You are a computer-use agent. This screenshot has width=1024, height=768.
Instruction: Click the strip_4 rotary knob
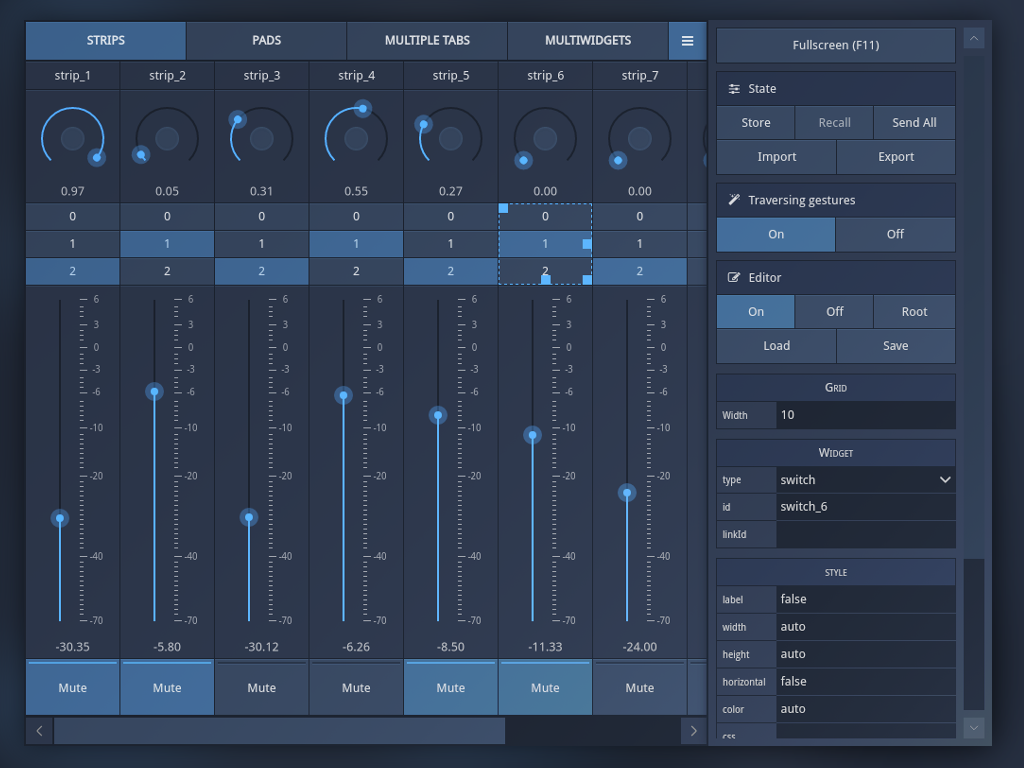point(356,139)
